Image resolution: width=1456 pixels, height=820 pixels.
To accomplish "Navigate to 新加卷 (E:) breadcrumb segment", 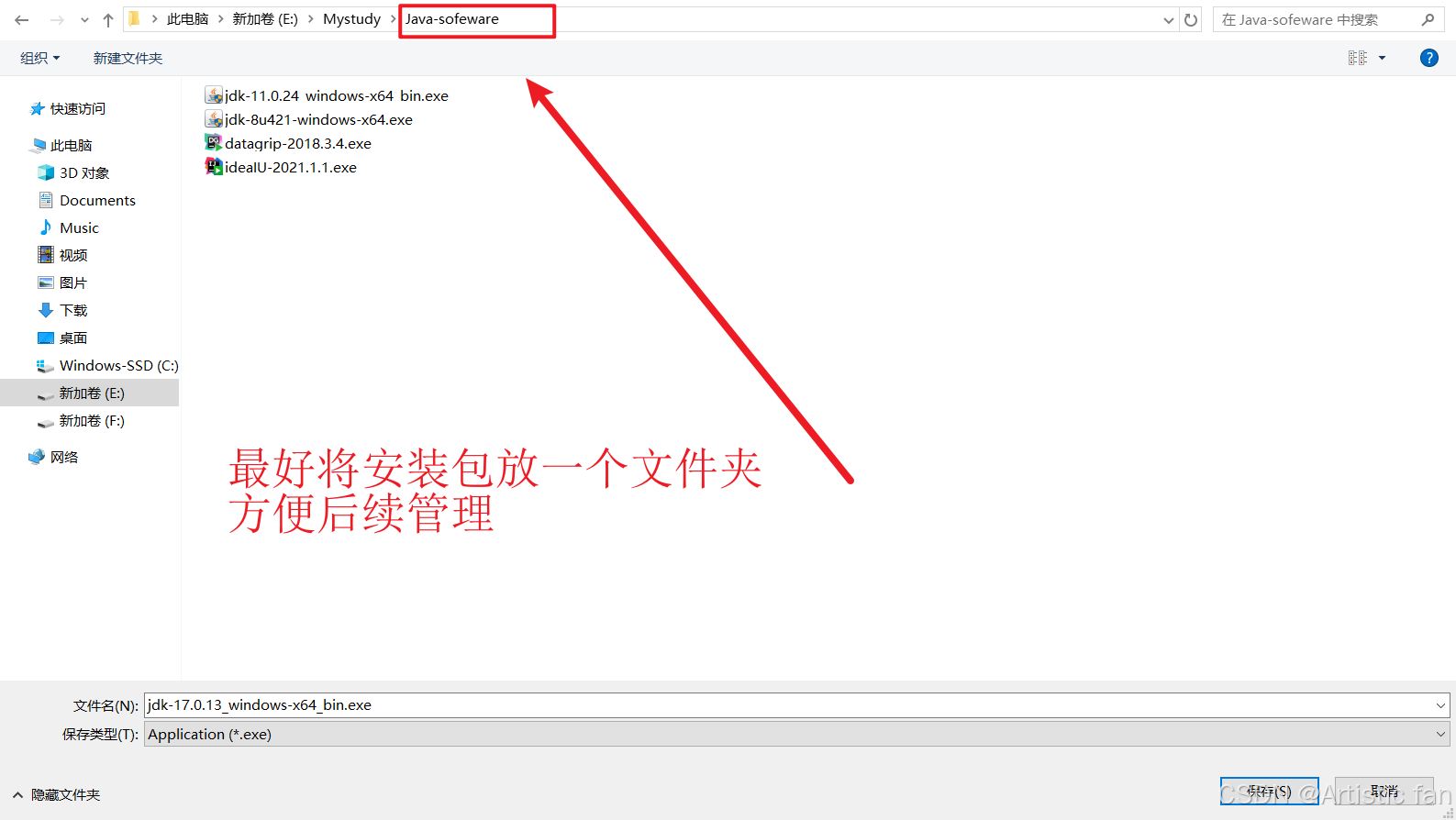I will point(265,18).
